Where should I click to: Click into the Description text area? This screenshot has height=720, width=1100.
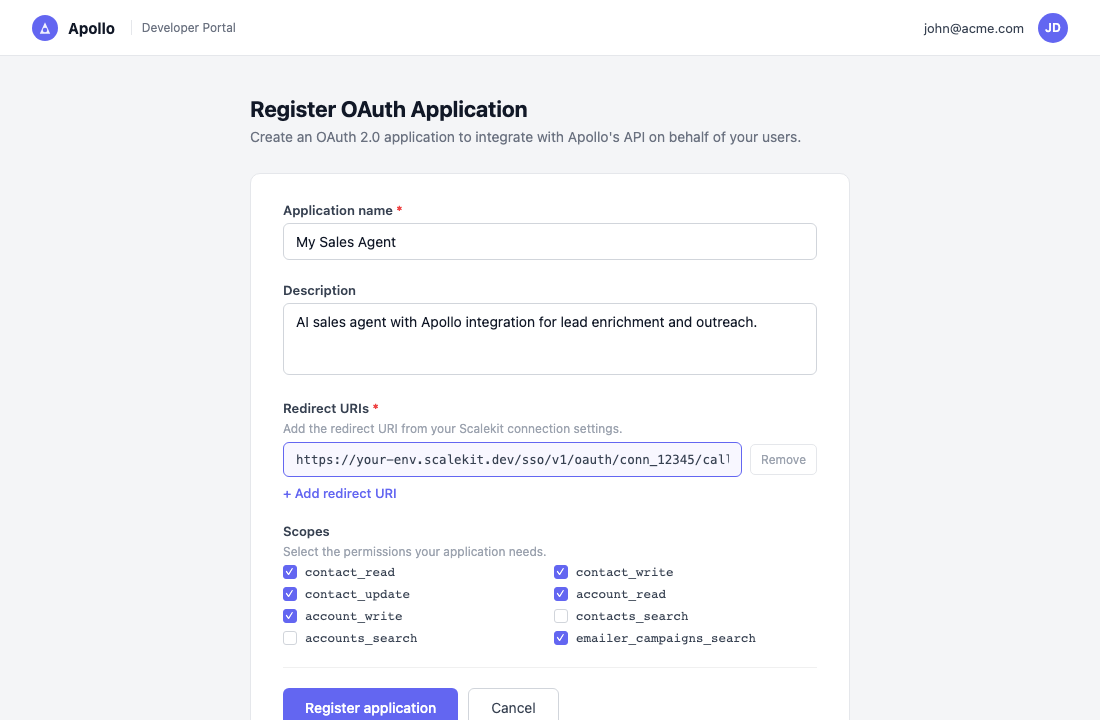click(x=549, y=339)
